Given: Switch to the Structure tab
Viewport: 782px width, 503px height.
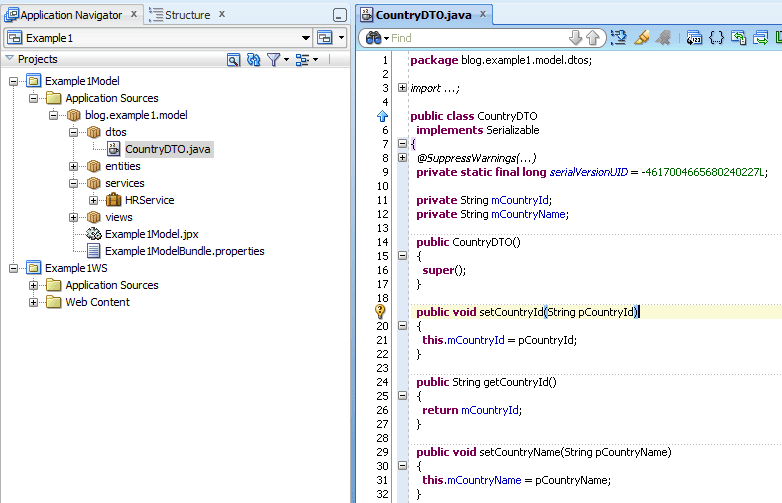Looking at the screenshot, I should tap(188, 15).
